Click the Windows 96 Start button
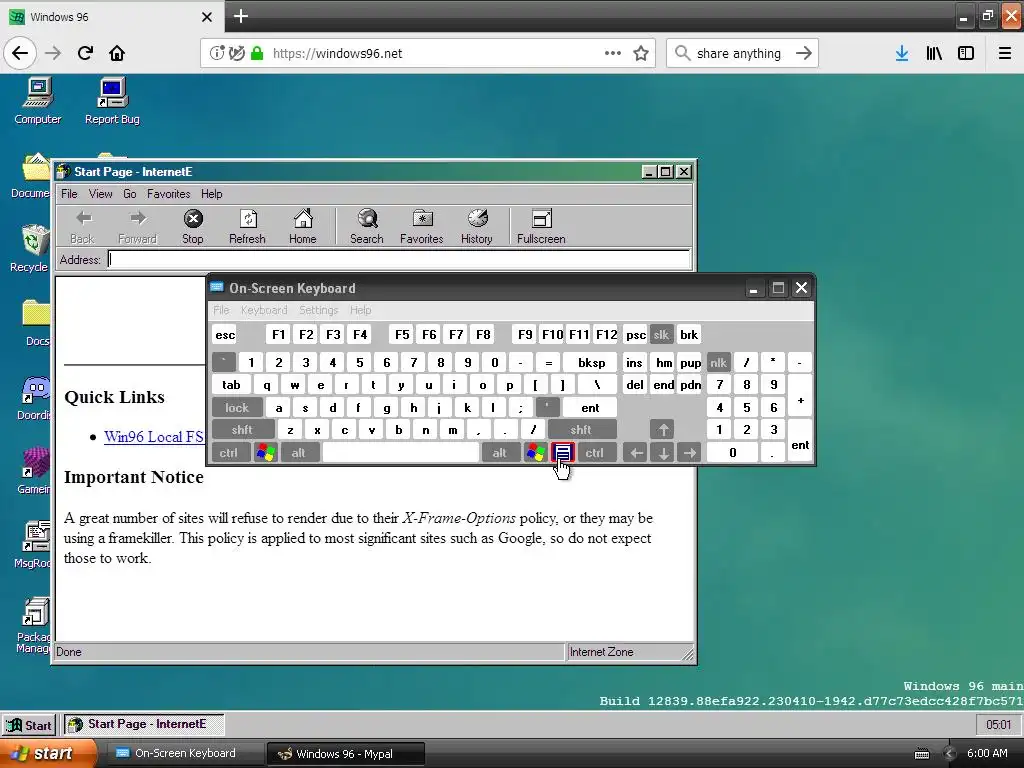 point(29,725)
